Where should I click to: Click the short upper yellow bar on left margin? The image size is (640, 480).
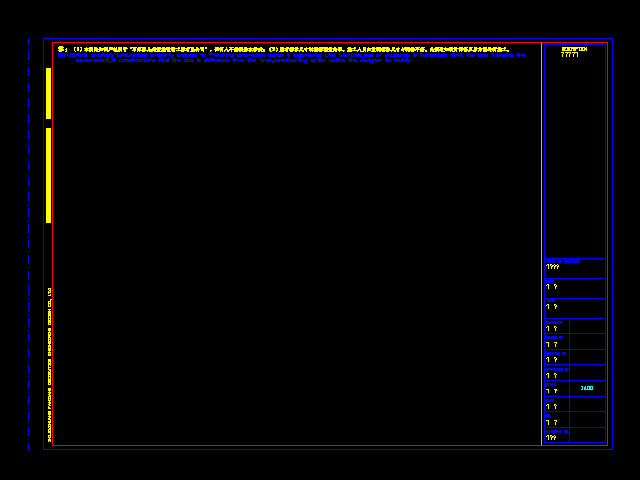coord(48,93)
